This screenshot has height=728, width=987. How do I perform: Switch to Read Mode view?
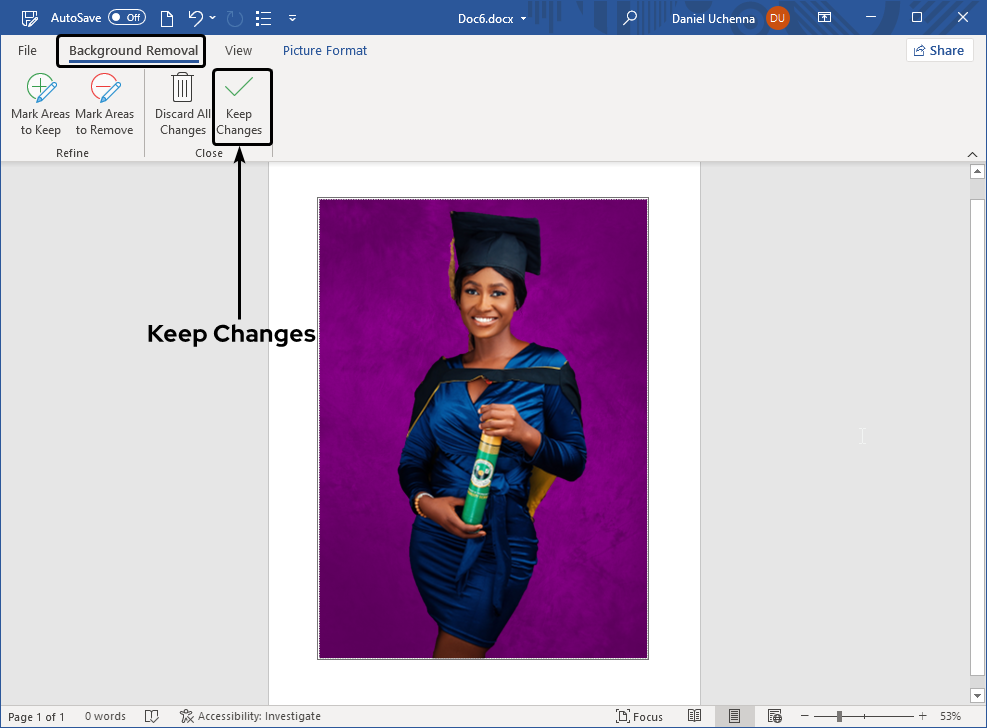point(695,716)
